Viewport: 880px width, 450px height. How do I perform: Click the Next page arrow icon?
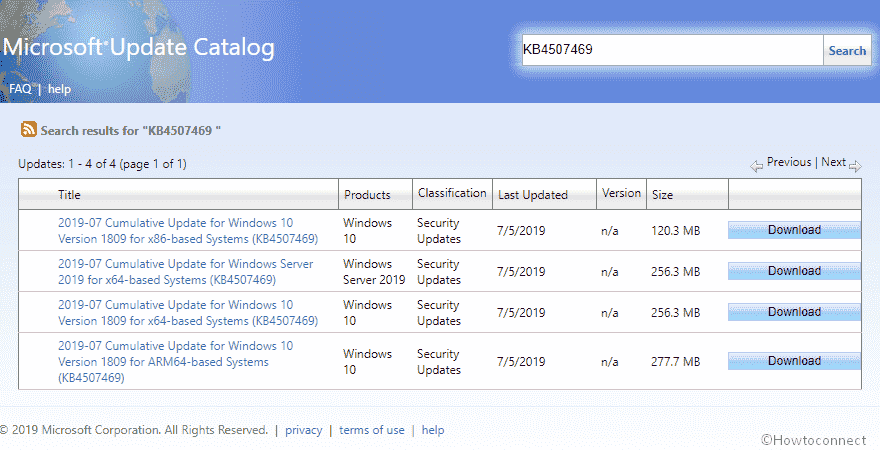pyautogui.click(x=855, y=166)
